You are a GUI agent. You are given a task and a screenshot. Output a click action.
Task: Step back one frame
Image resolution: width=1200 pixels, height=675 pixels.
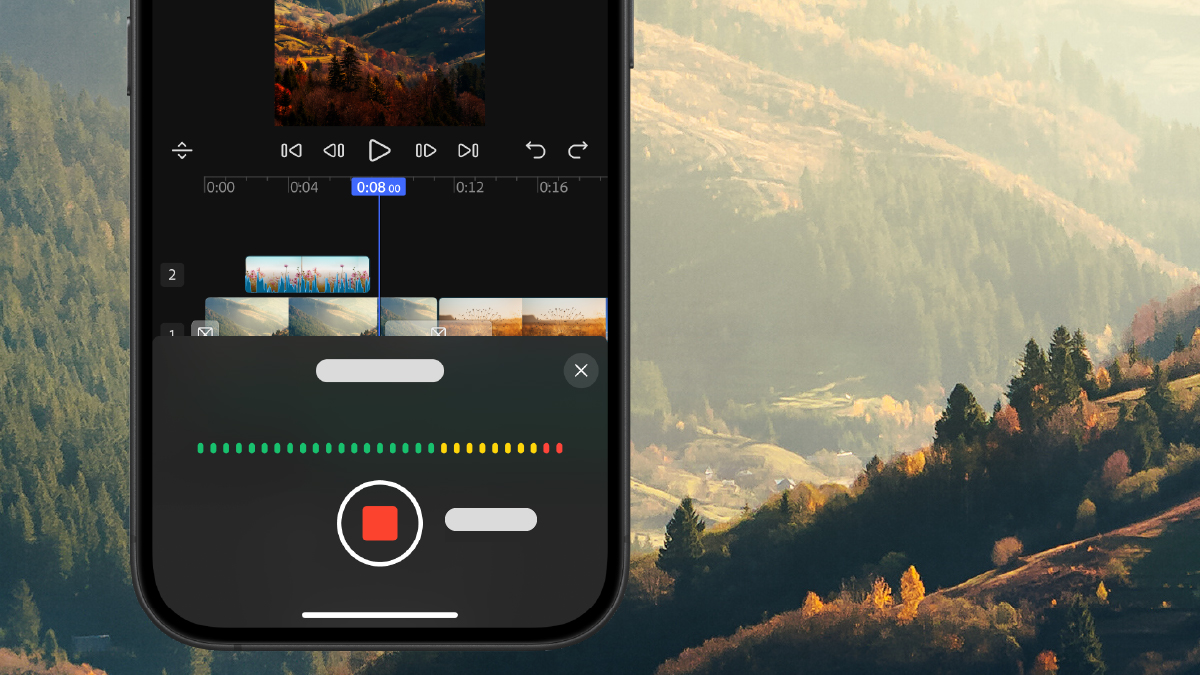pyautogui.click(x=334, y=151)
